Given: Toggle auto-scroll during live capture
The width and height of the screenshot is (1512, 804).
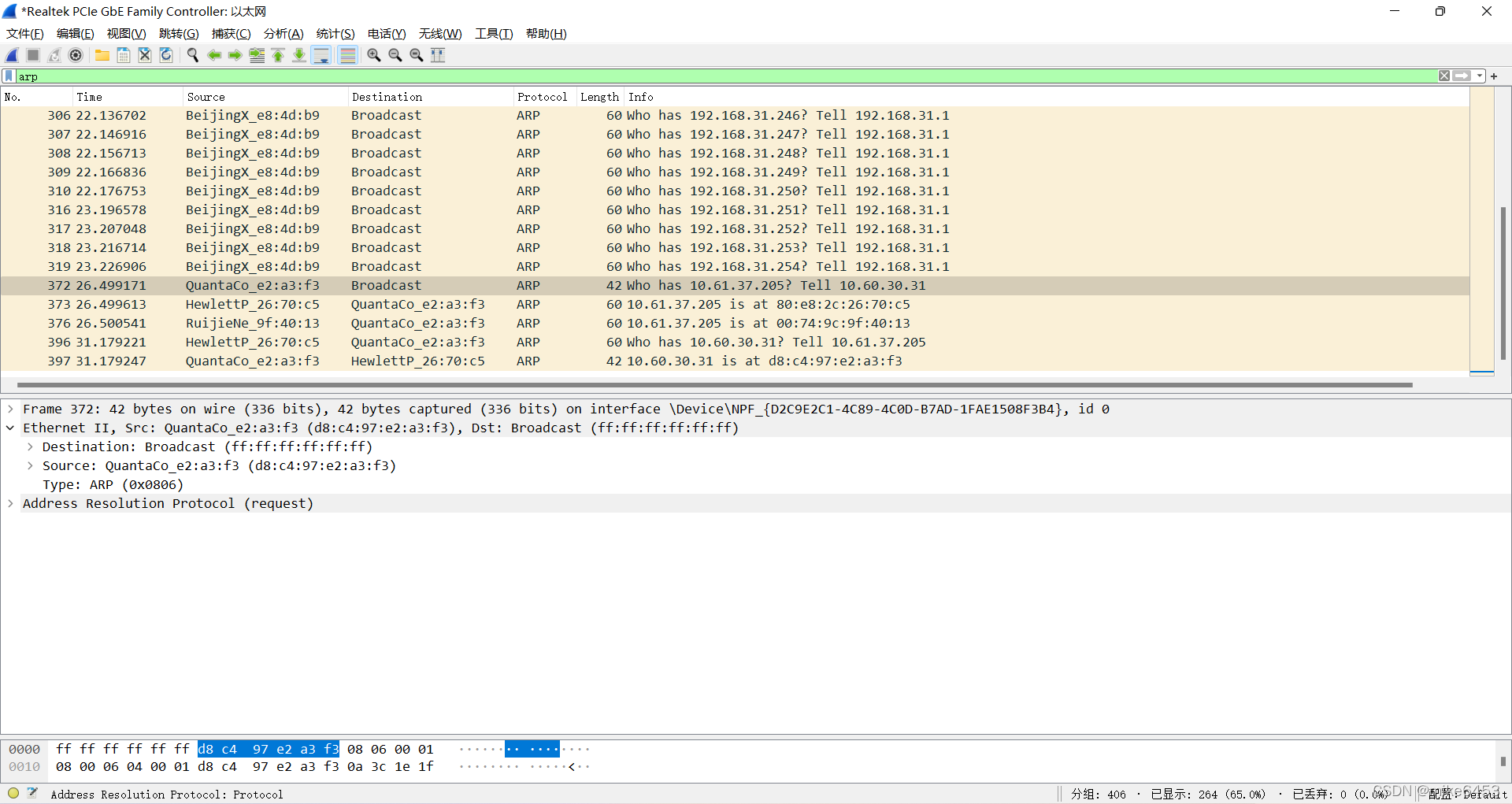Looking at the screenshot, I should [321, 55].
